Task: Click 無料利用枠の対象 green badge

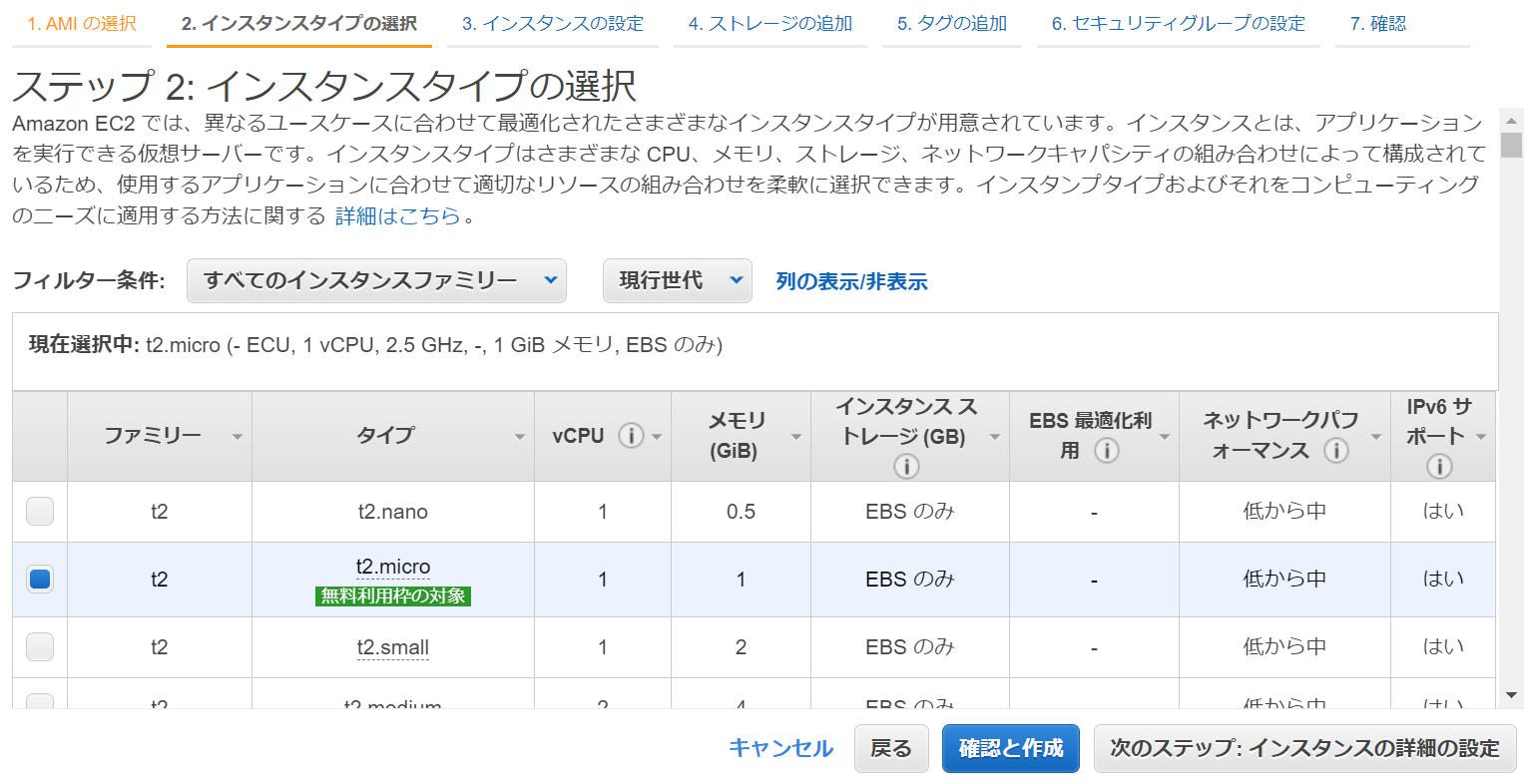Action: pyautogui.click(x=393, y=595)
